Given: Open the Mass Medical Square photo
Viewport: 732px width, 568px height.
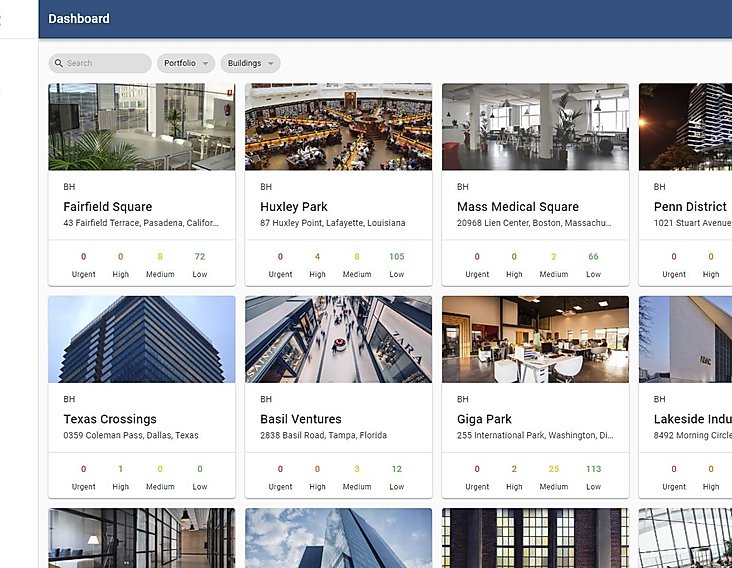Looking at the screenshot, I should pyautogui.click(x=535, y=126).
